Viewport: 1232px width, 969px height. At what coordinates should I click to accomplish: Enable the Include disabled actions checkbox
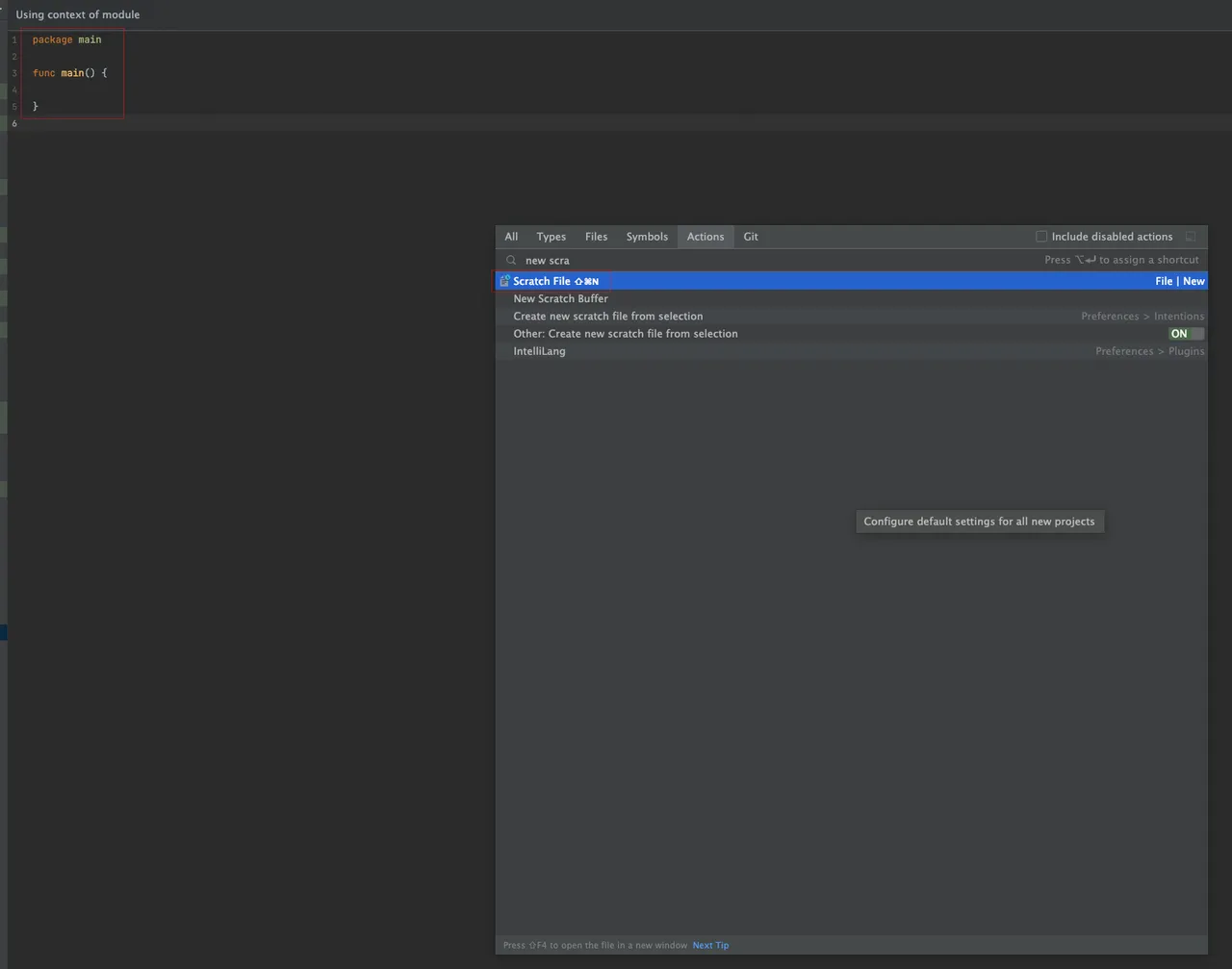pyautogui.click(x=1040, y=237)
